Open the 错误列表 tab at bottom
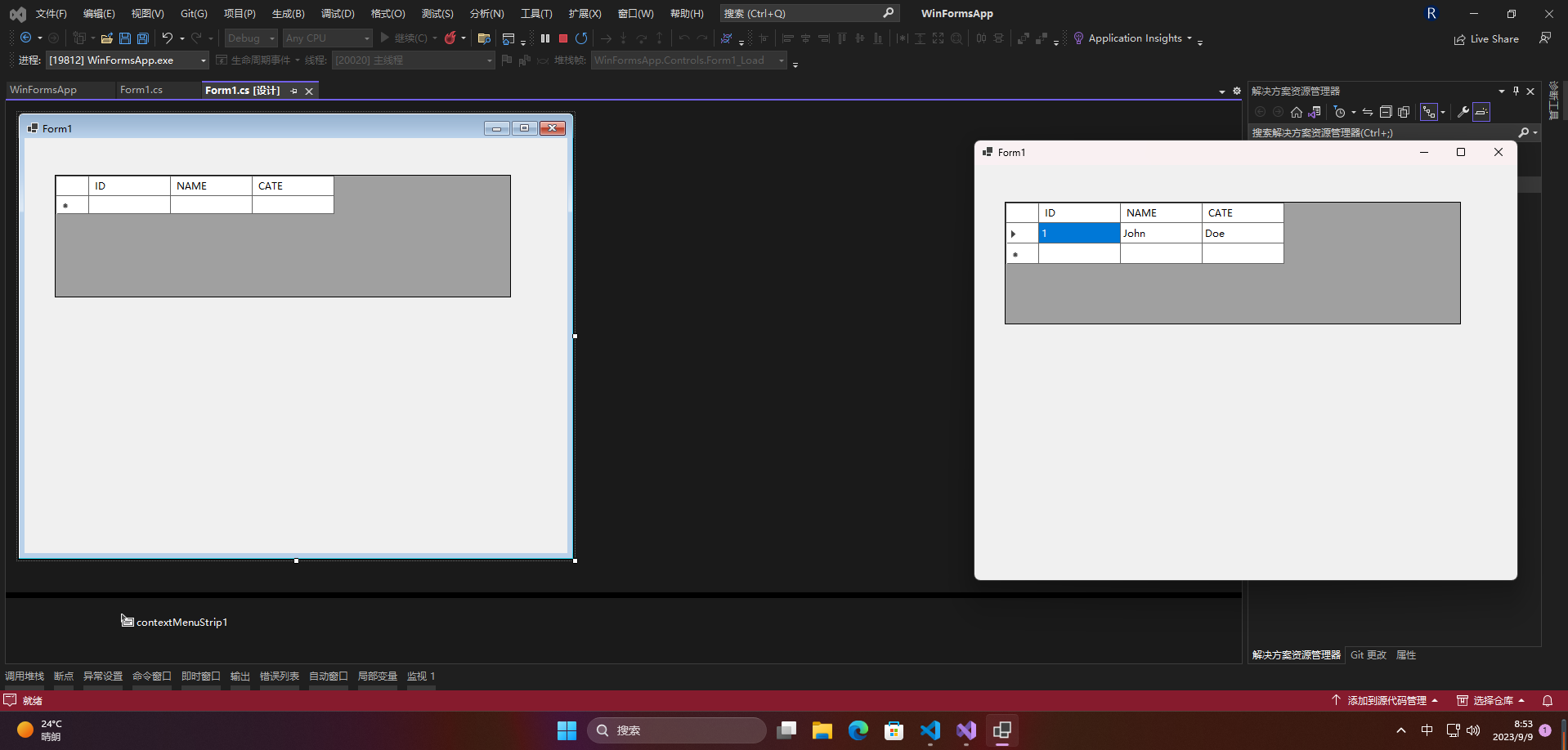This screenshot has width=1568, height=750. pyautogui.click(x=280, y=676)
